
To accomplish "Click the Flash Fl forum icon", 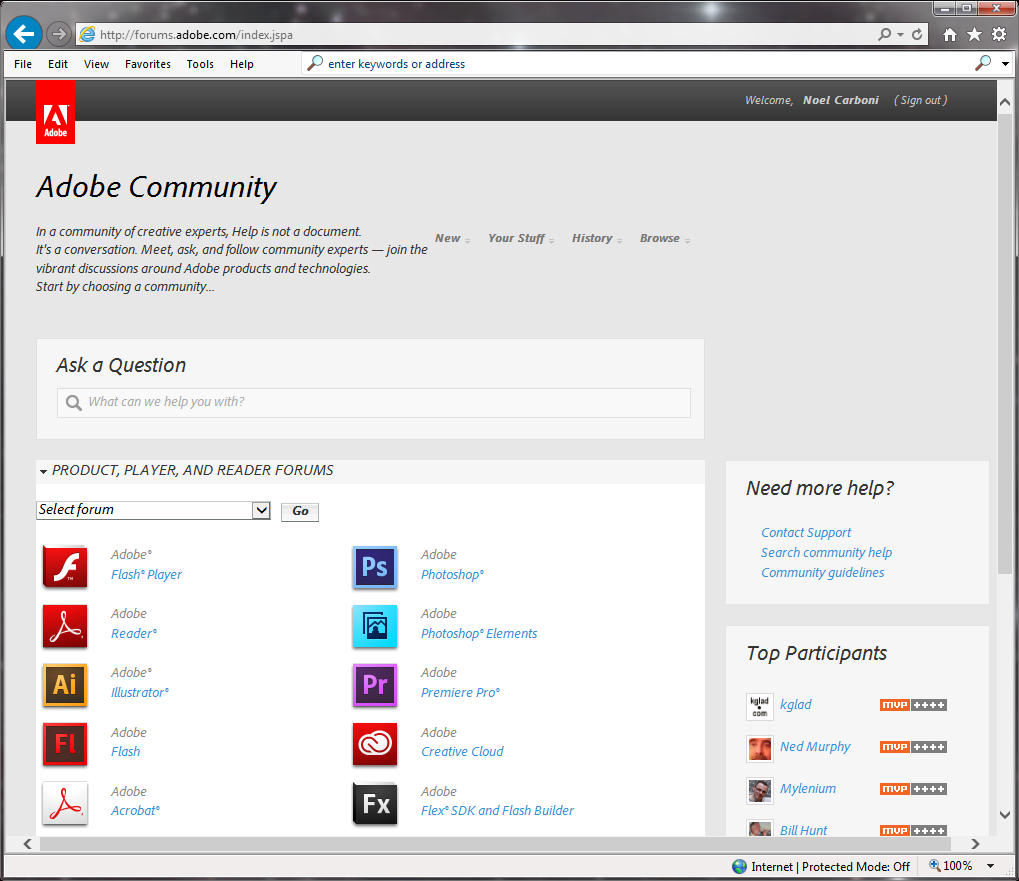I will 65,744.
